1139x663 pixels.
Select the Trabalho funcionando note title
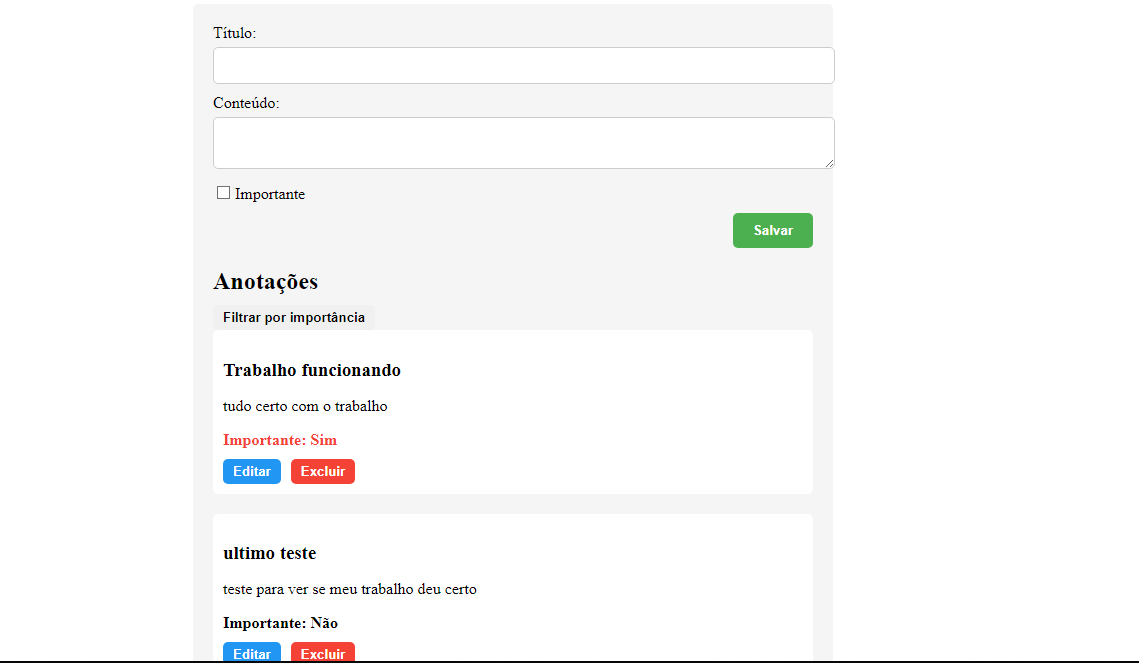pos(311,369)
